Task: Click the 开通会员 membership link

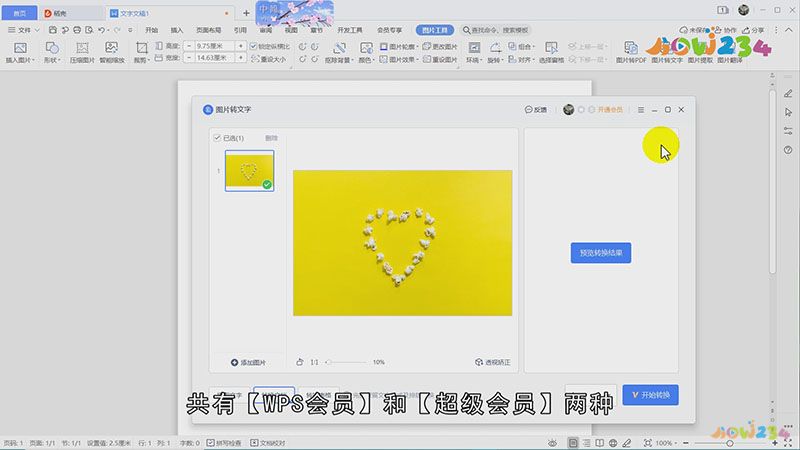Action: tap(610, 110)
